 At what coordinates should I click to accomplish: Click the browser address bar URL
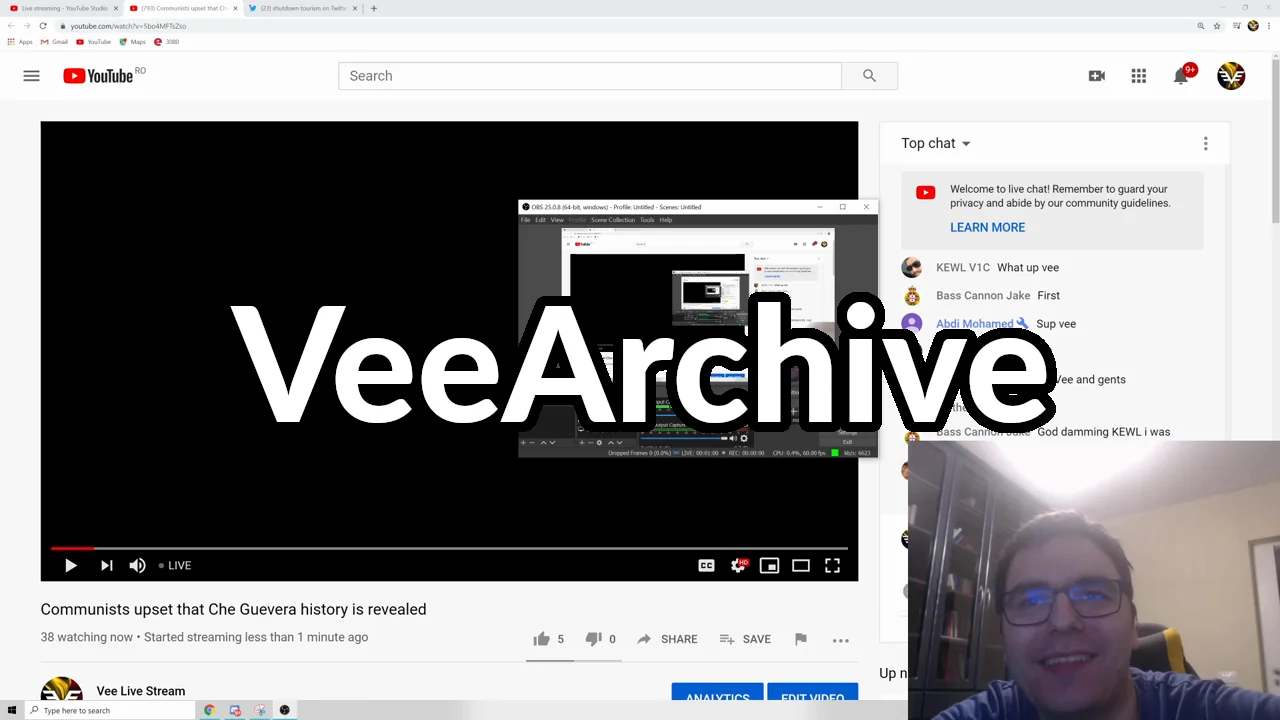128,26
